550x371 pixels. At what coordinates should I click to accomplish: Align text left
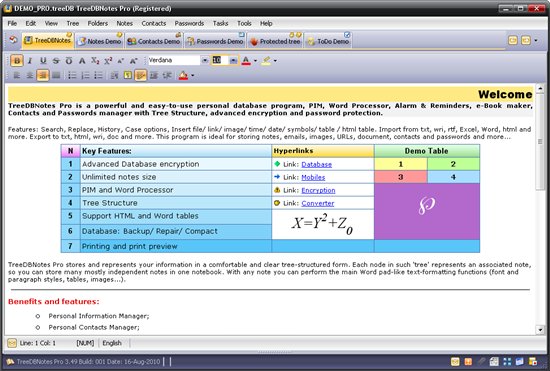tap(16, 75)
